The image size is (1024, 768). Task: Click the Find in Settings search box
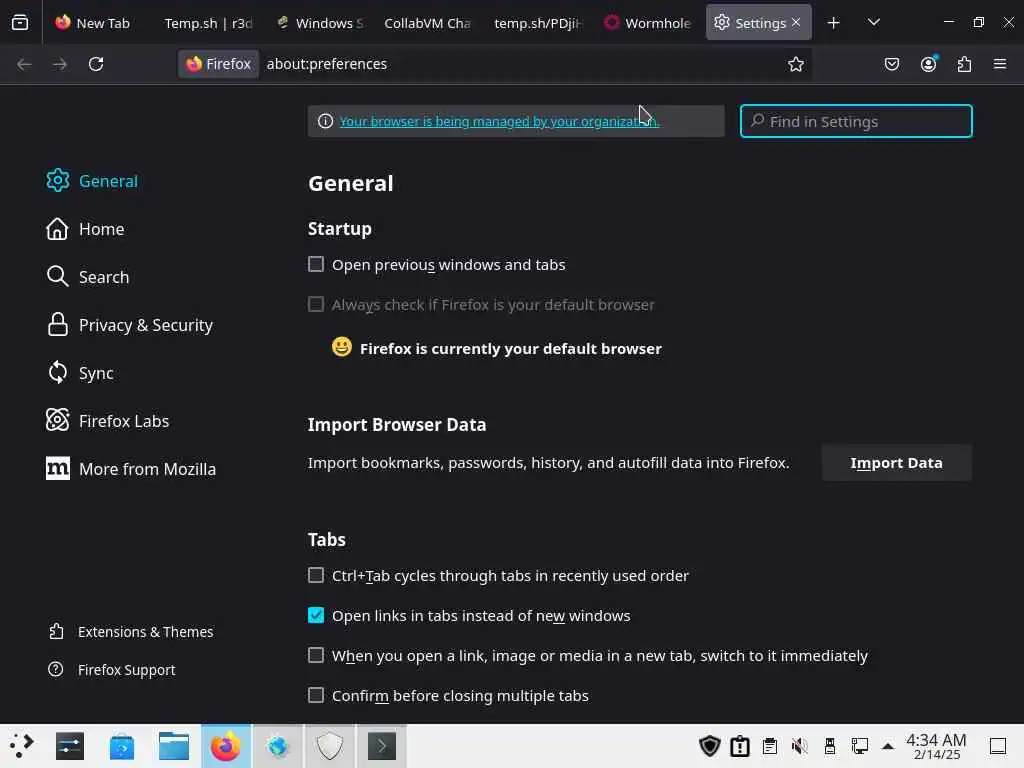click(856, 121)
